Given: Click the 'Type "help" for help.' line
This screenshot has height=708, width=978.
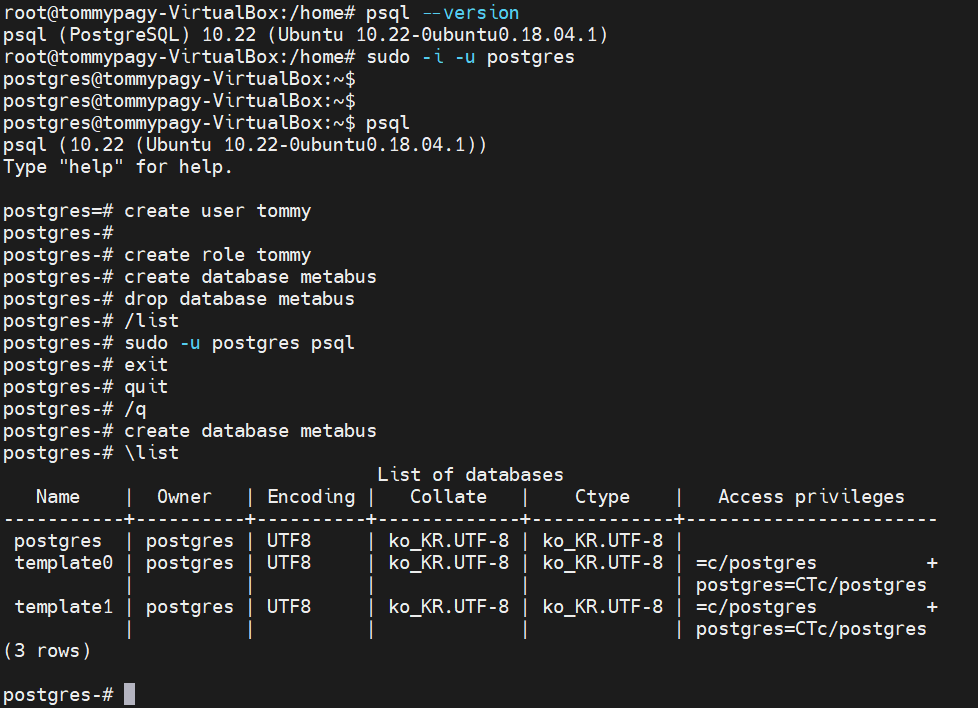Looking at the screenshot, I should click(117, 167).
